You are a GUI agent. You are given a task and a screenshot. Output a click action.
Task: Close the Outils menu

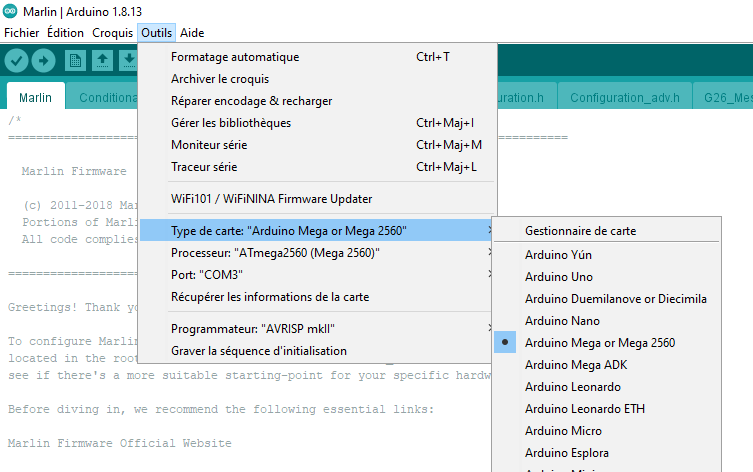point(157,33)
